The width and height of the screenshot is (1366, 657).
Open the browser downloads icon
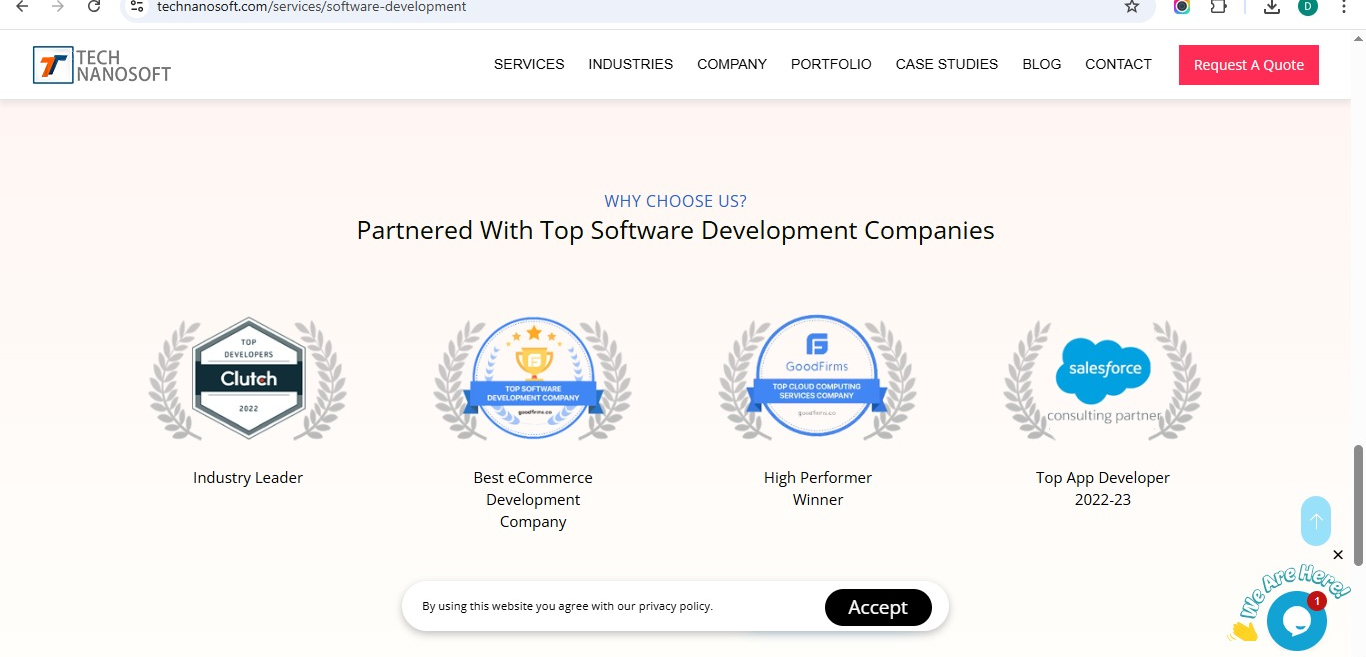pos(1272,7)
